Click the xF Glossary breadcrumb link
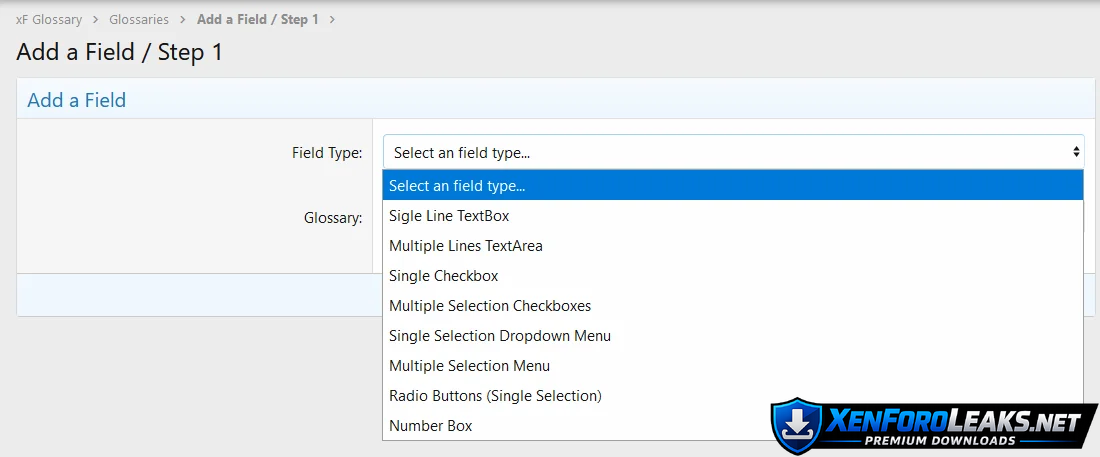The width and height of the screenshot is (1100, 457). point(49,20)
